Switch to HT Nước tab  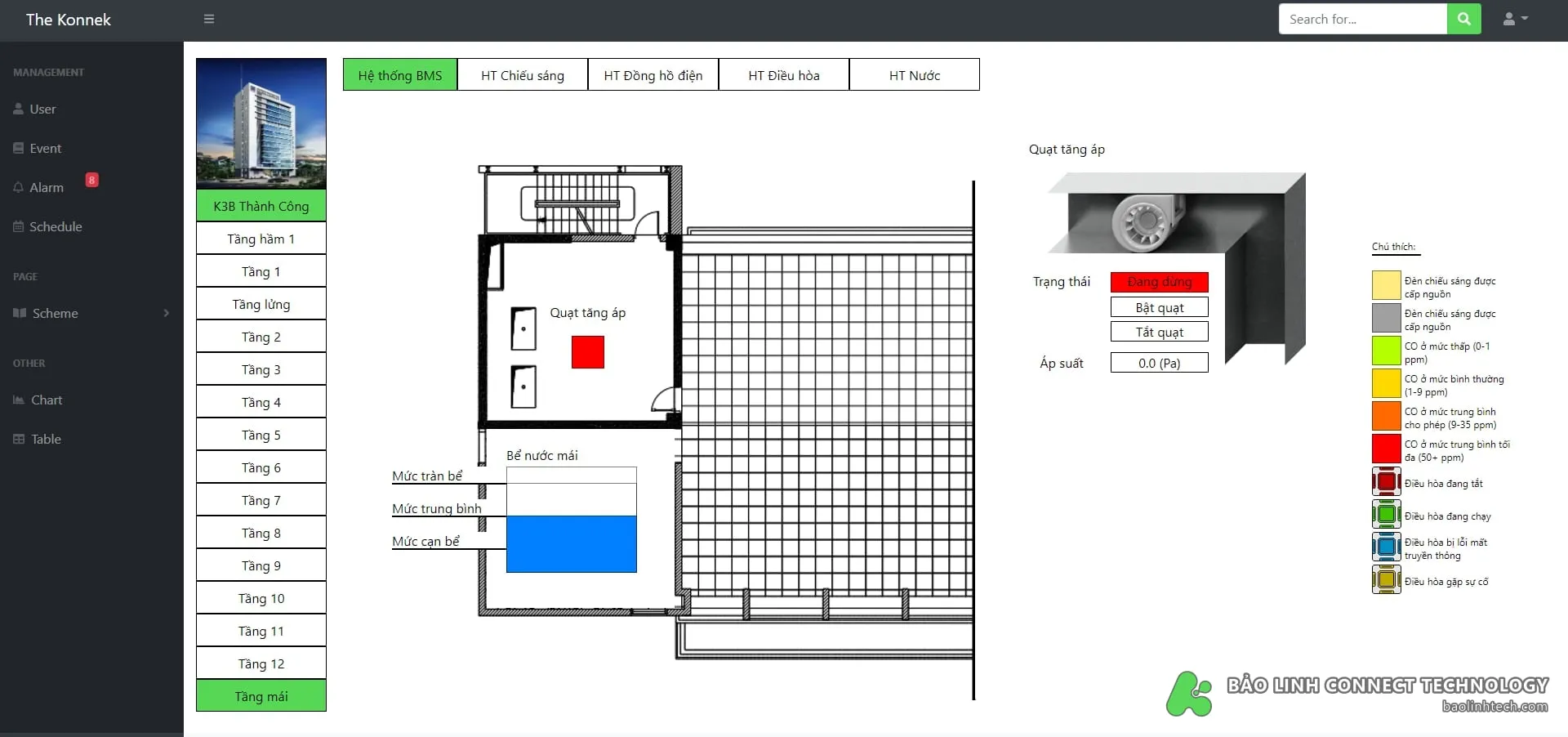(915, 74)
